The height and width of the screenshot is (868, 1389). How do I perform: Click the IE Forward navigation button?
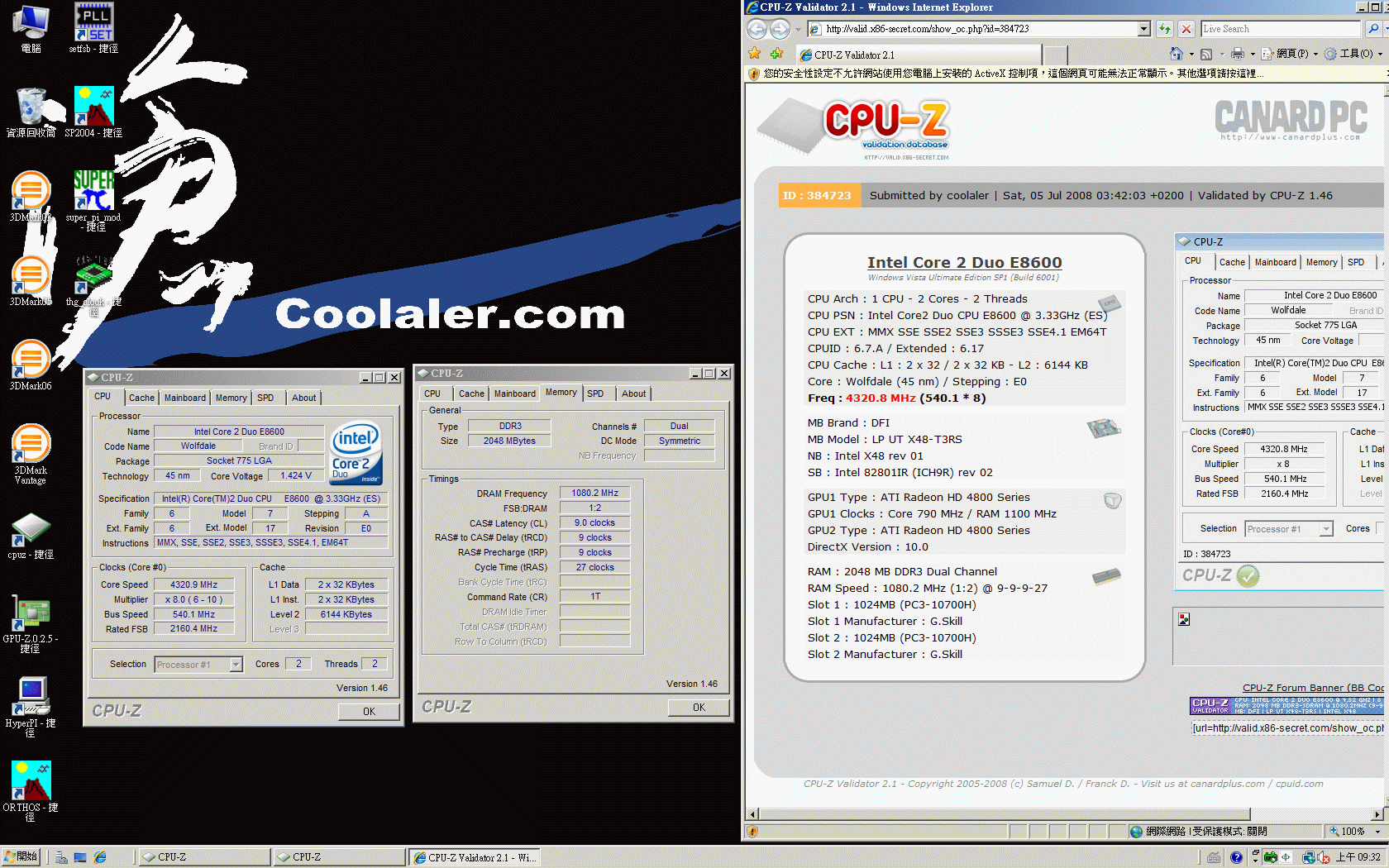point(780,29)
